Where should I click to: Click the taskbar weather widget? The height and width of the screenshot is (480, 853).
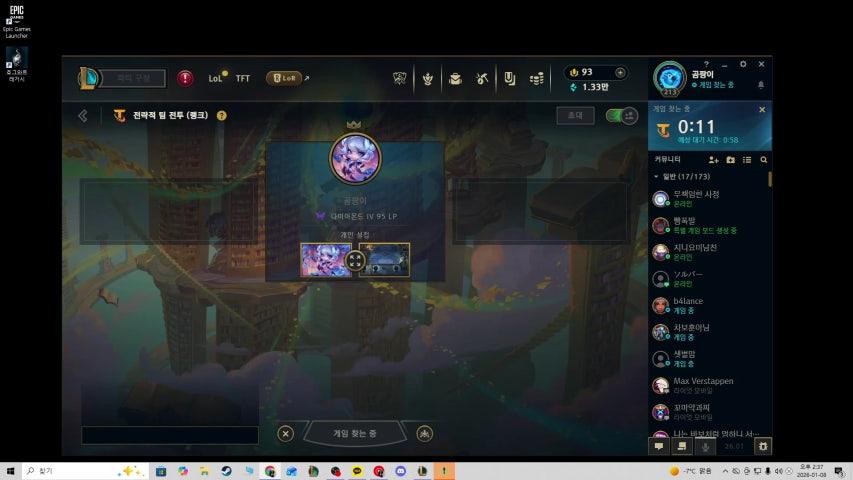(691, 471)
